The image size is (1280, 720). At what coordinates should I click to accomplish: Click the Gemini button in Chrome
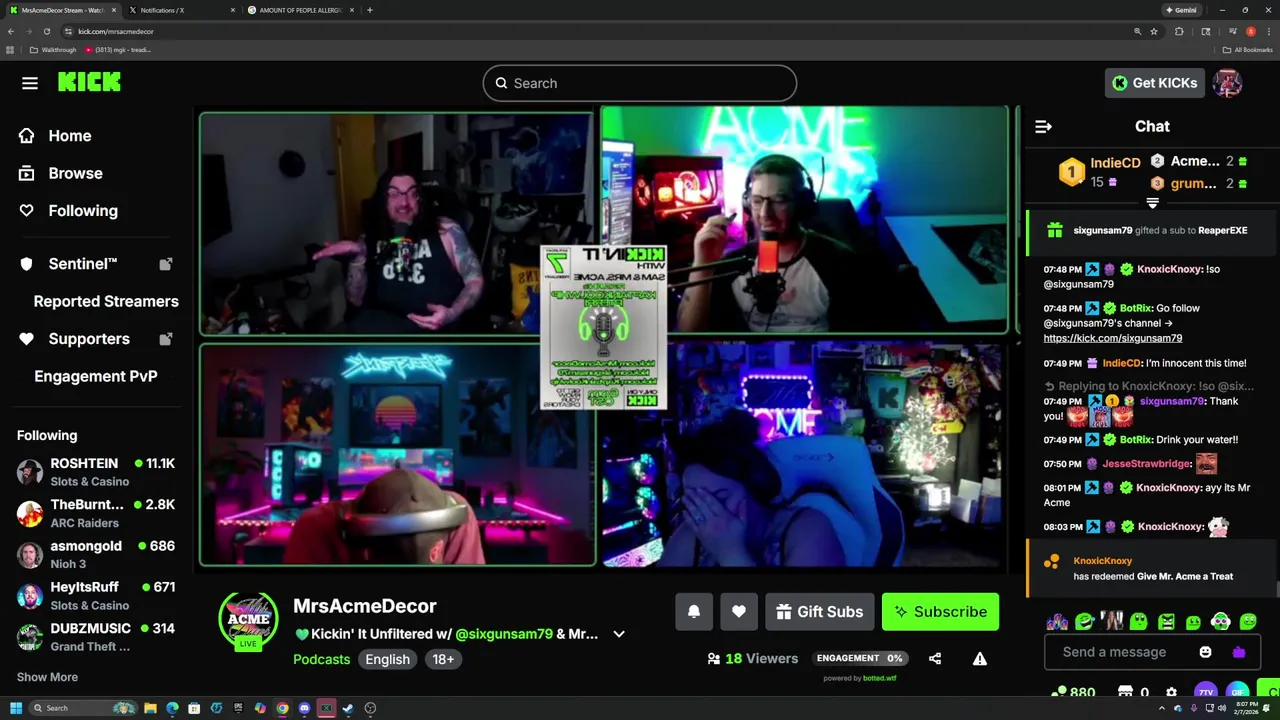click(1180, 10)
